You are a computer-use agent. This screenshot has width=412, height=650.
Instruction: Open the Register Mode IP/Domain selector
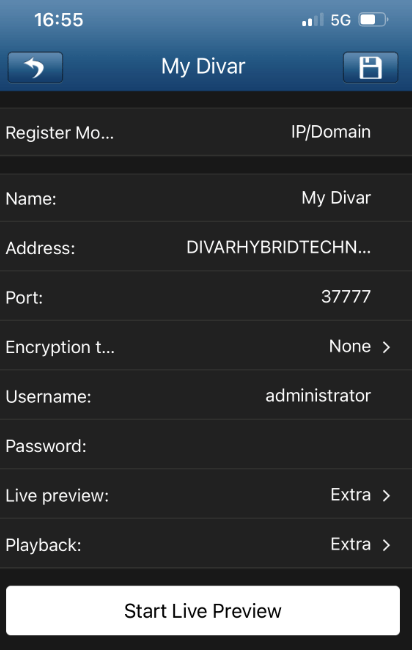click(x=206, y=132)
